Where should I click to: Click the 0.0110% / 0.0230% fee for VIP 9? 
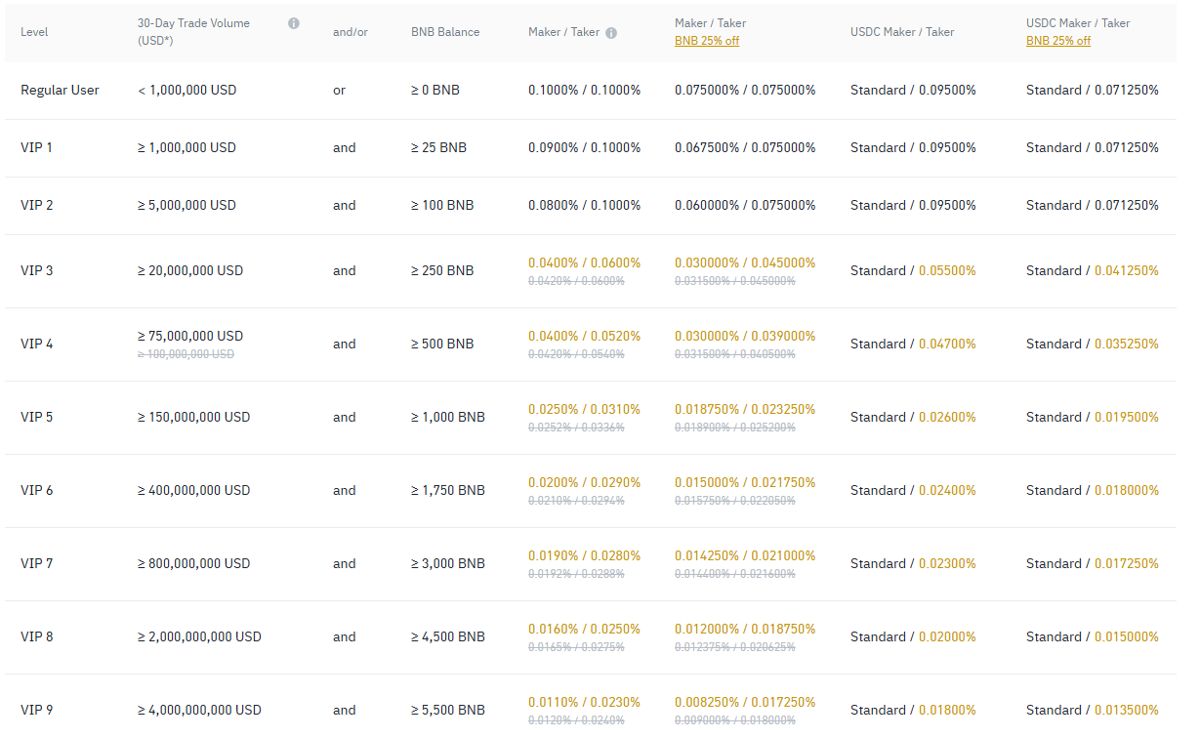click(584, 702)
